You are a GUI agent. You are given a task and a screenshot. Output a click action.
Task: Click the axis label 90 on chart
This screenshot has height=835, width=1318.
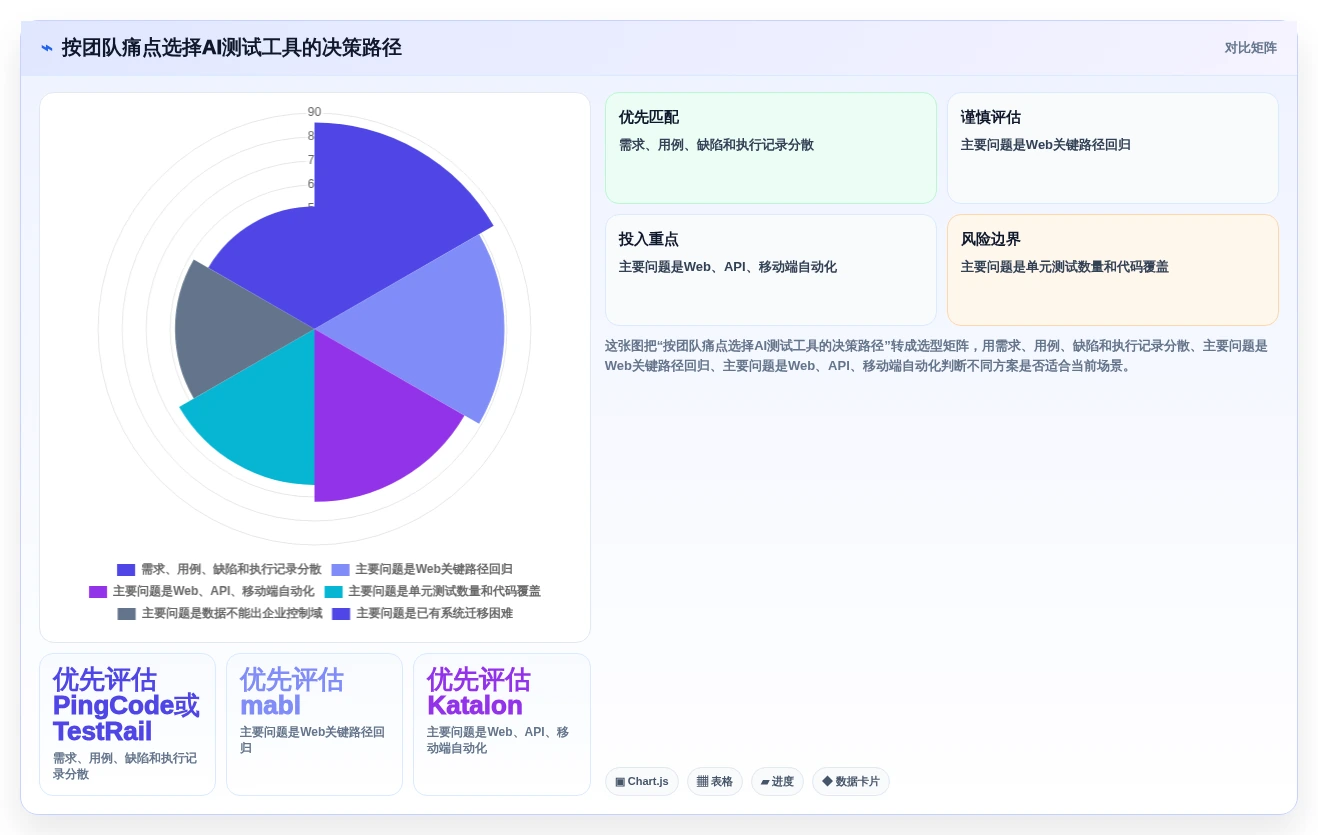[x=314, y=112]
